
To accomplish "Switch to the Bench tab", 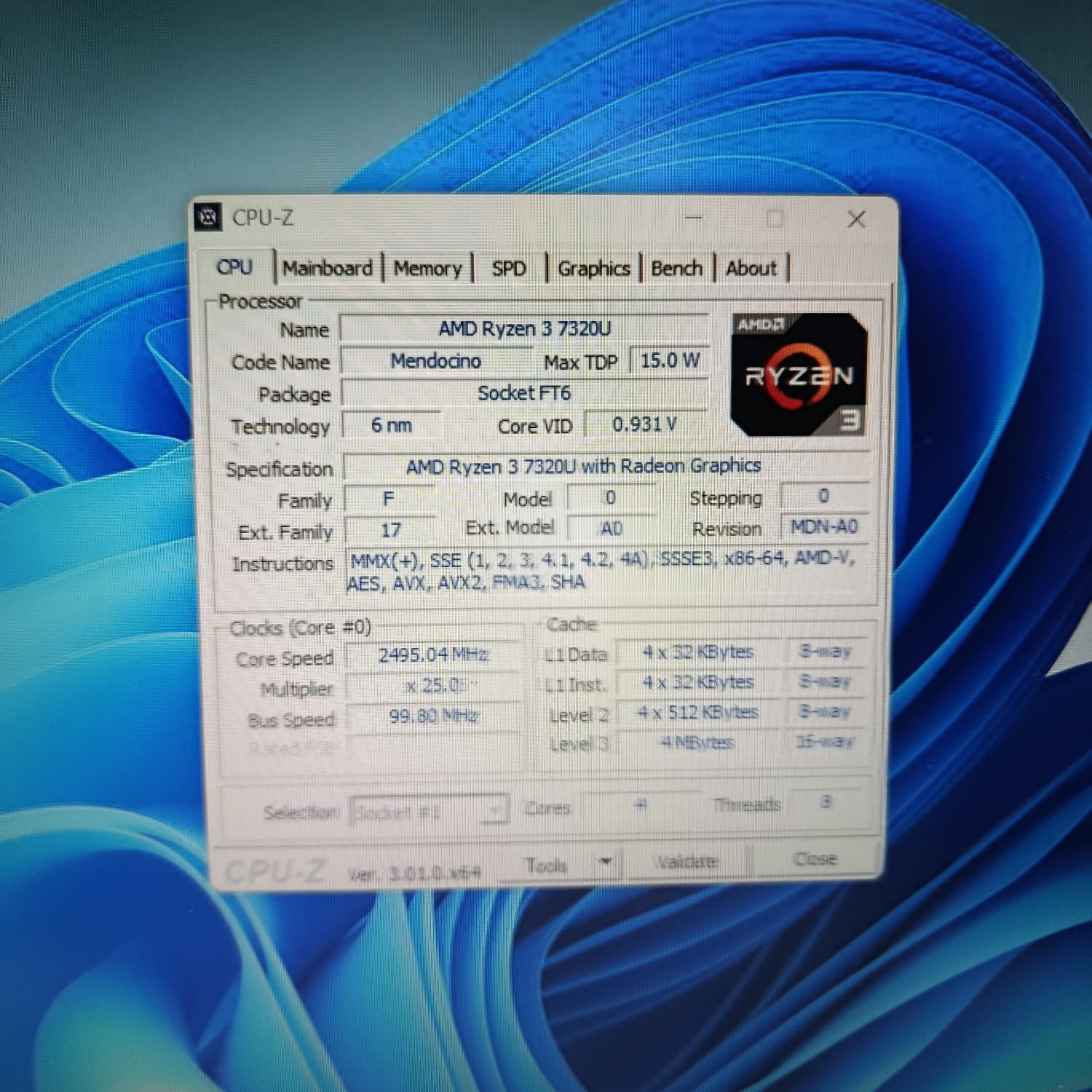I will [x=676, y=269].
